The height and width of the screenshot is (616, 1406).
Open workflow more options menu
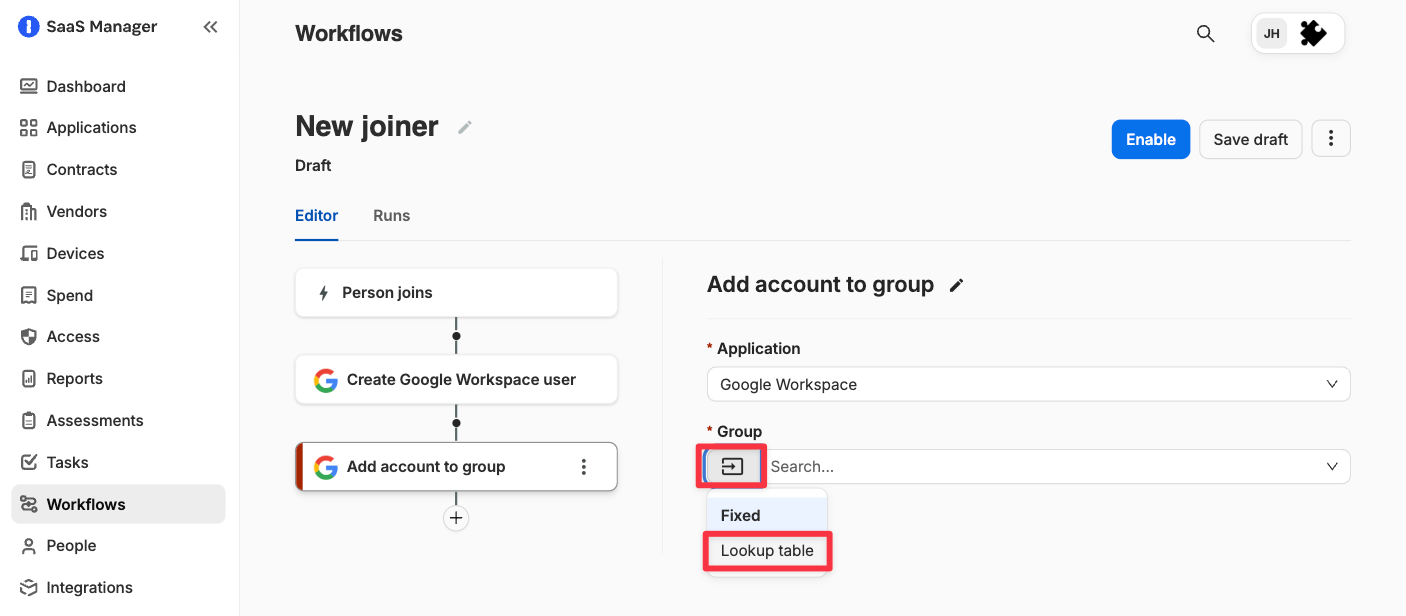click(1331, 139)
